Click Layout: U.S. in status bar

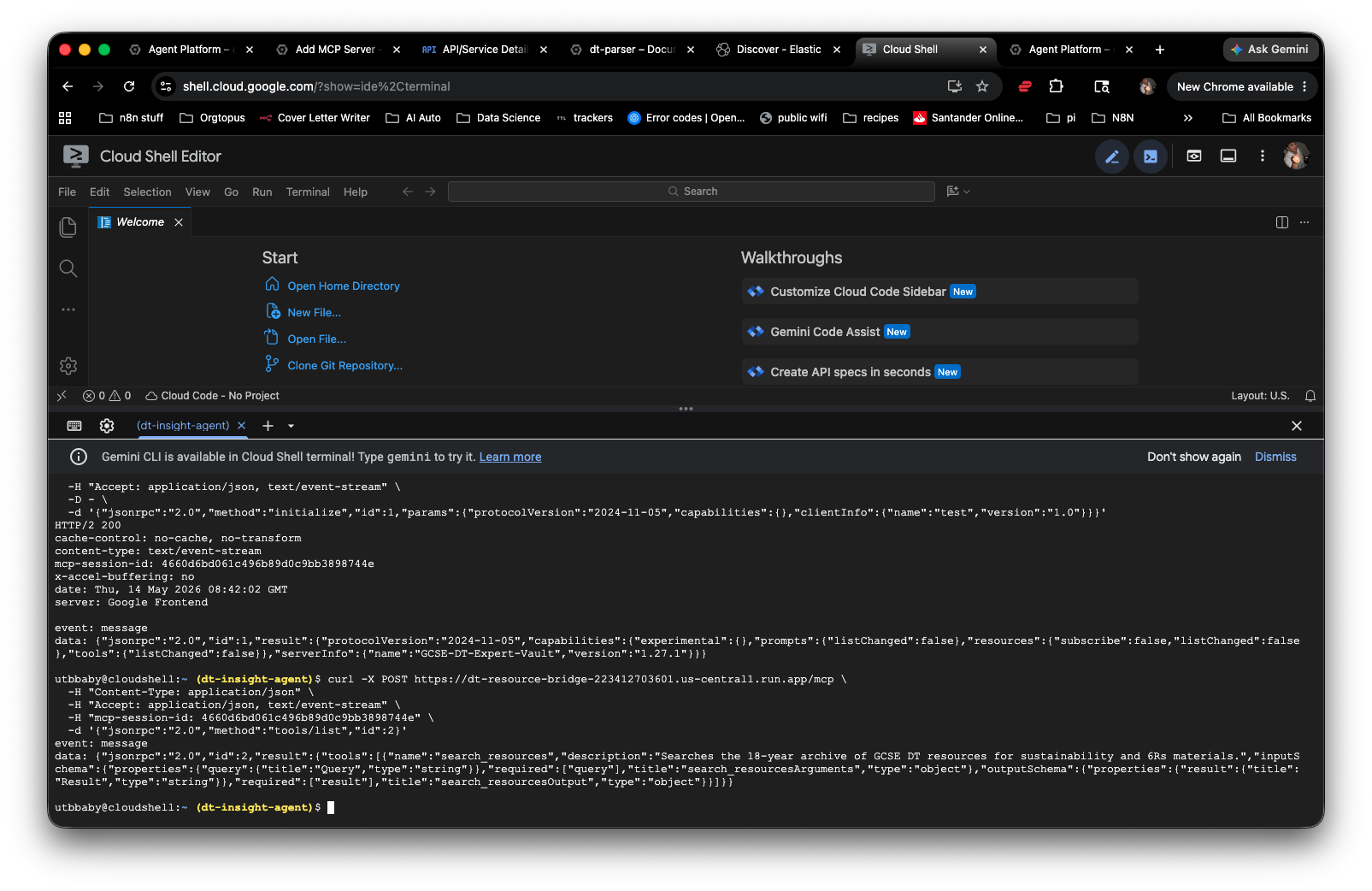point(1260,396)
